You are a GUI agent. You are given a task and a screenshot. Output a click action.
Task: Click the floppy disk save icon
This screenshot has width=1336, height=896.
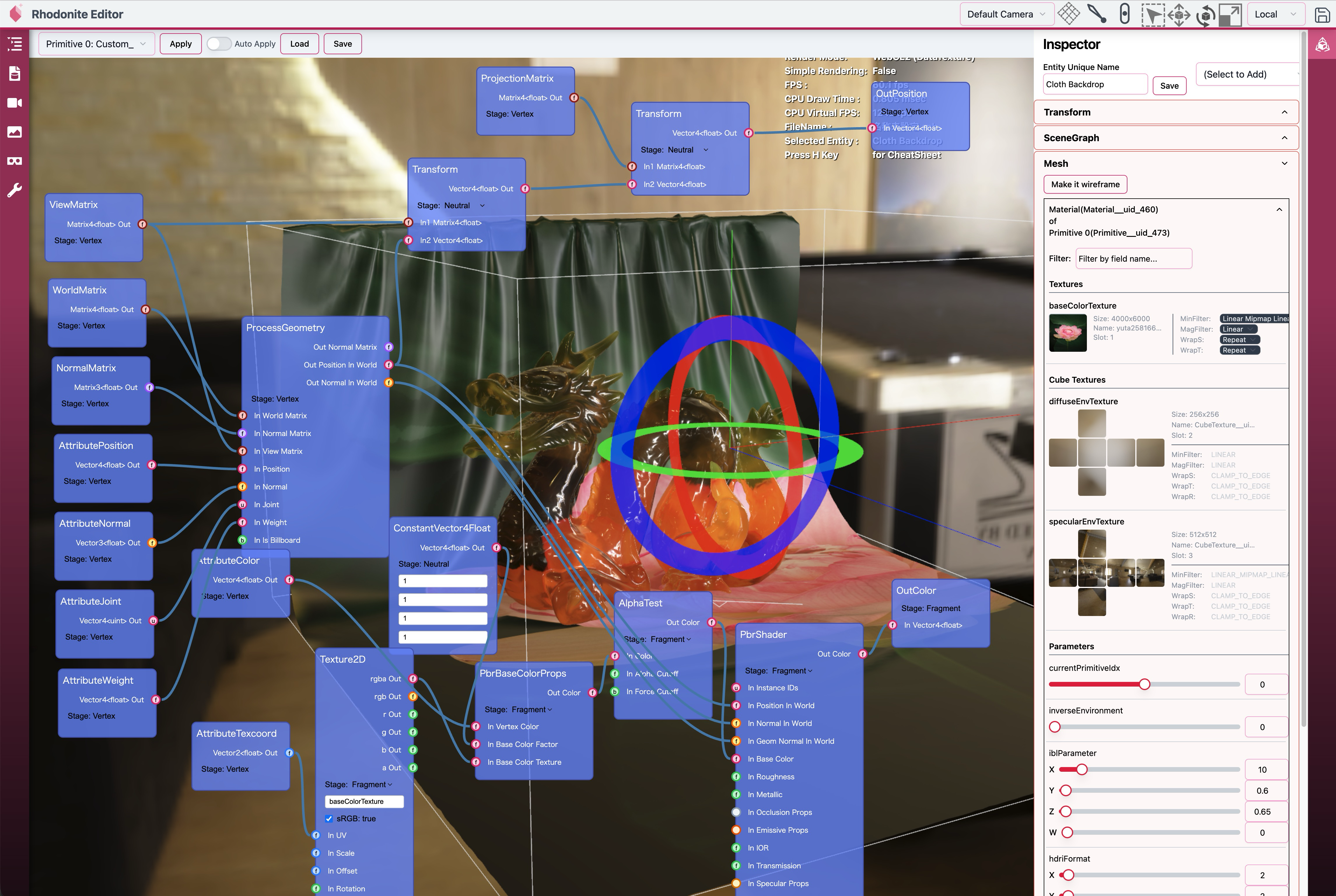1322,15
